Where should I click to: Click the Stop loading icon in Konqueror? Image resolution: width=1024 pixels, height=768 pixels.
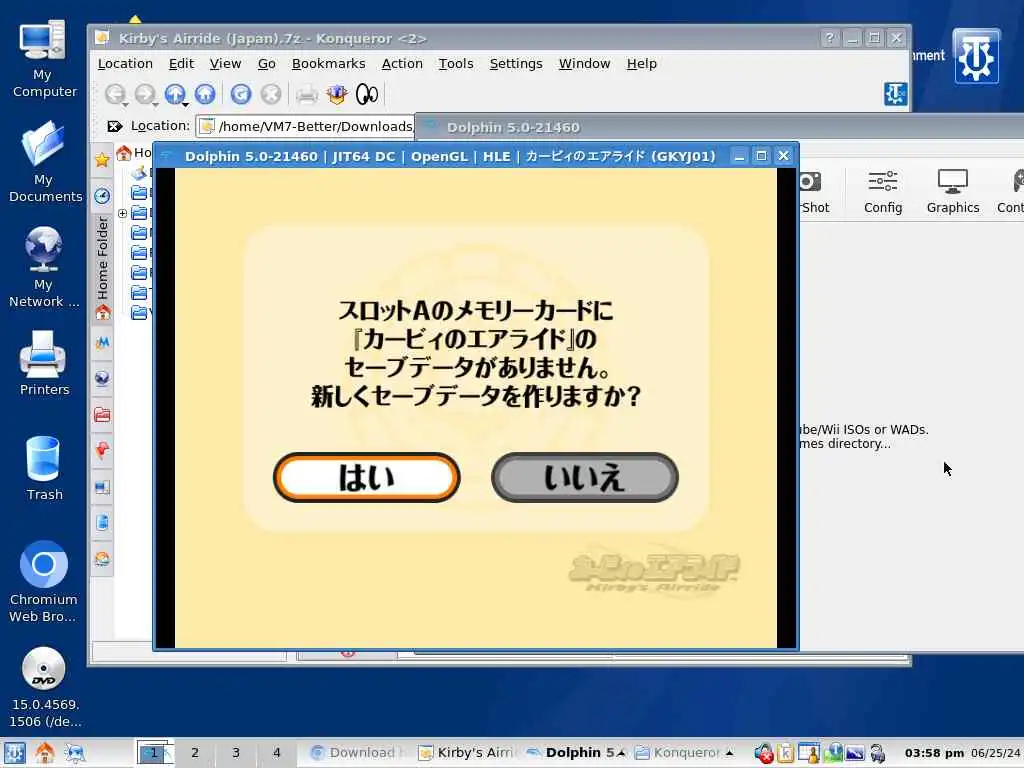click(271, 94)
